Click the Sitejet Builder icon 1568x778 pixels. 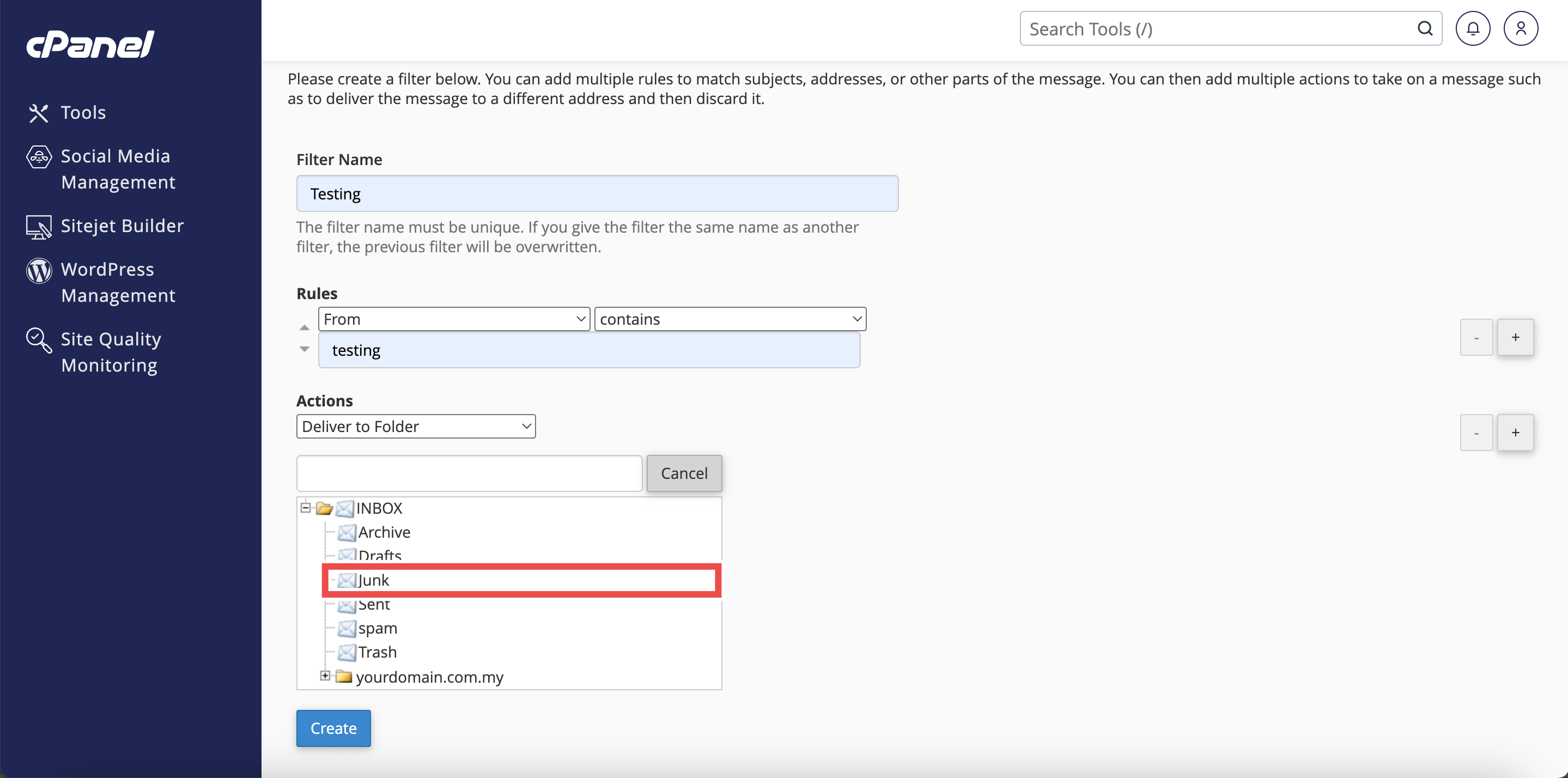point(38,227)
